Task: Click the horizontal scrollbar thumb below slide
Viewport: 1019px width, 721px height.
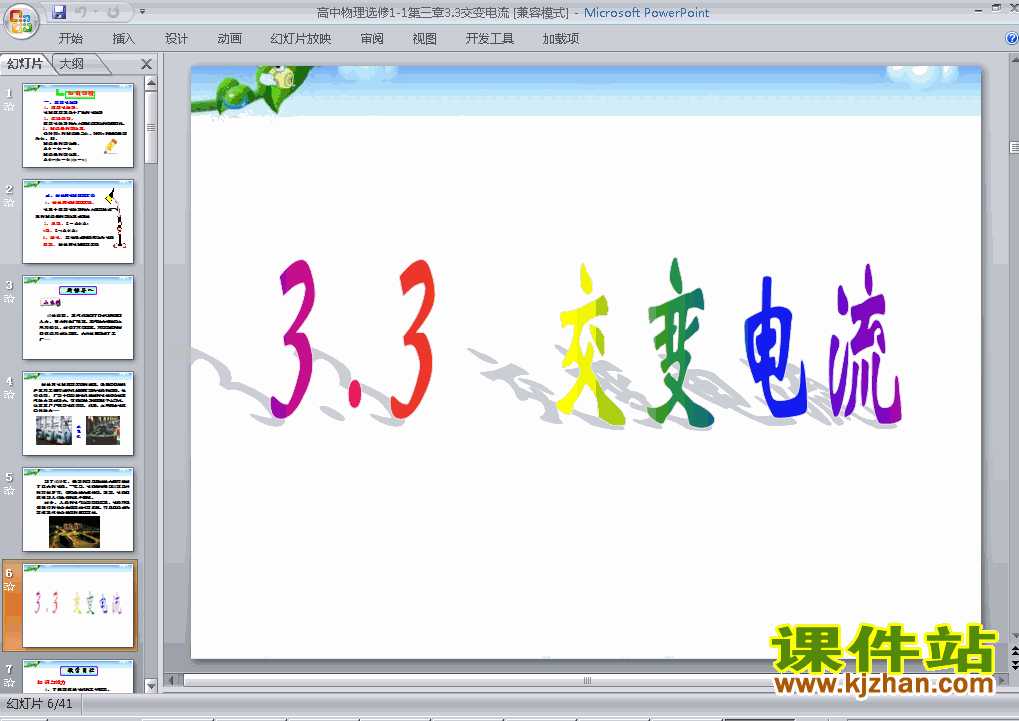Action: [x=587, y=680]
